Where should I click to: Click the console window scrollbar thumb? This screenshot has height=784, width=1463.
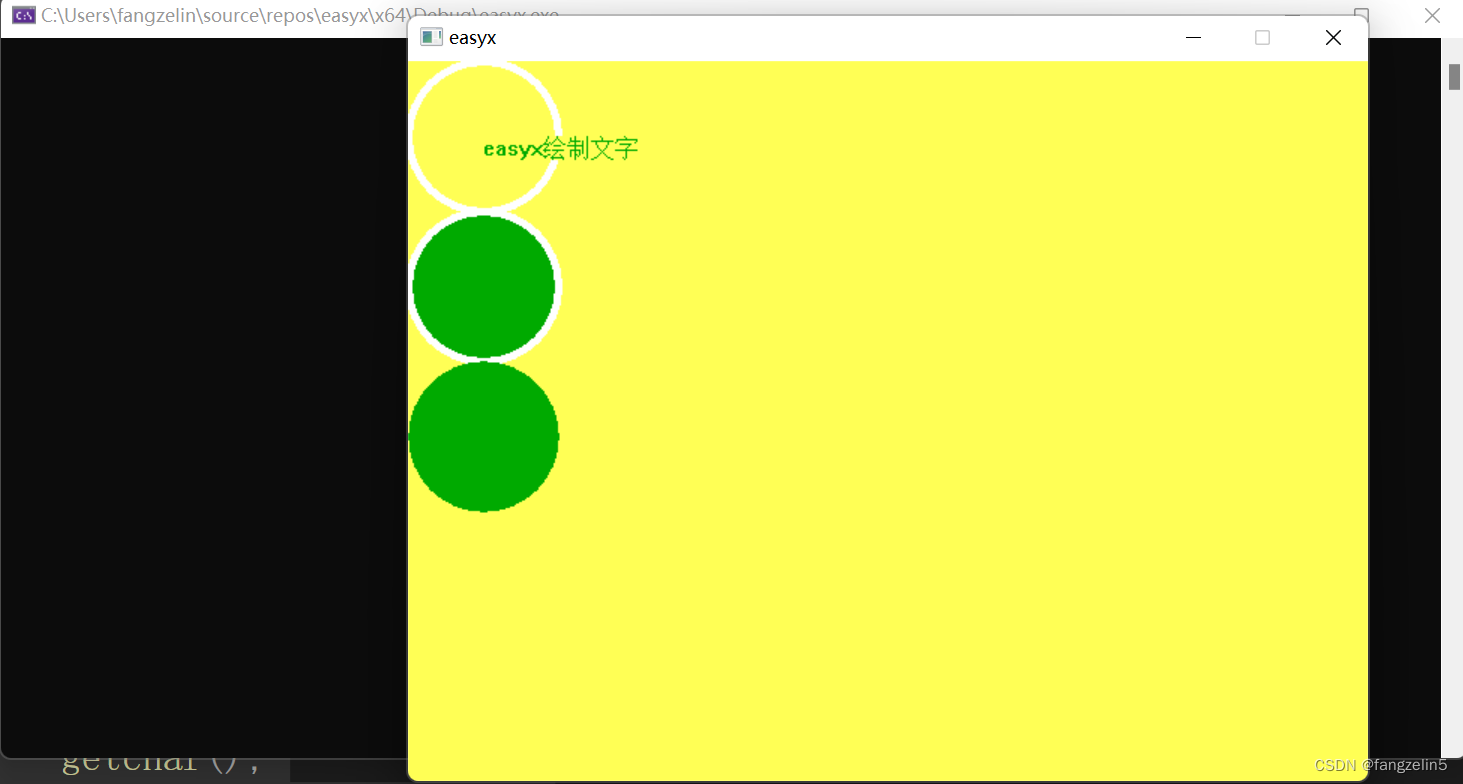point(1454,77)
